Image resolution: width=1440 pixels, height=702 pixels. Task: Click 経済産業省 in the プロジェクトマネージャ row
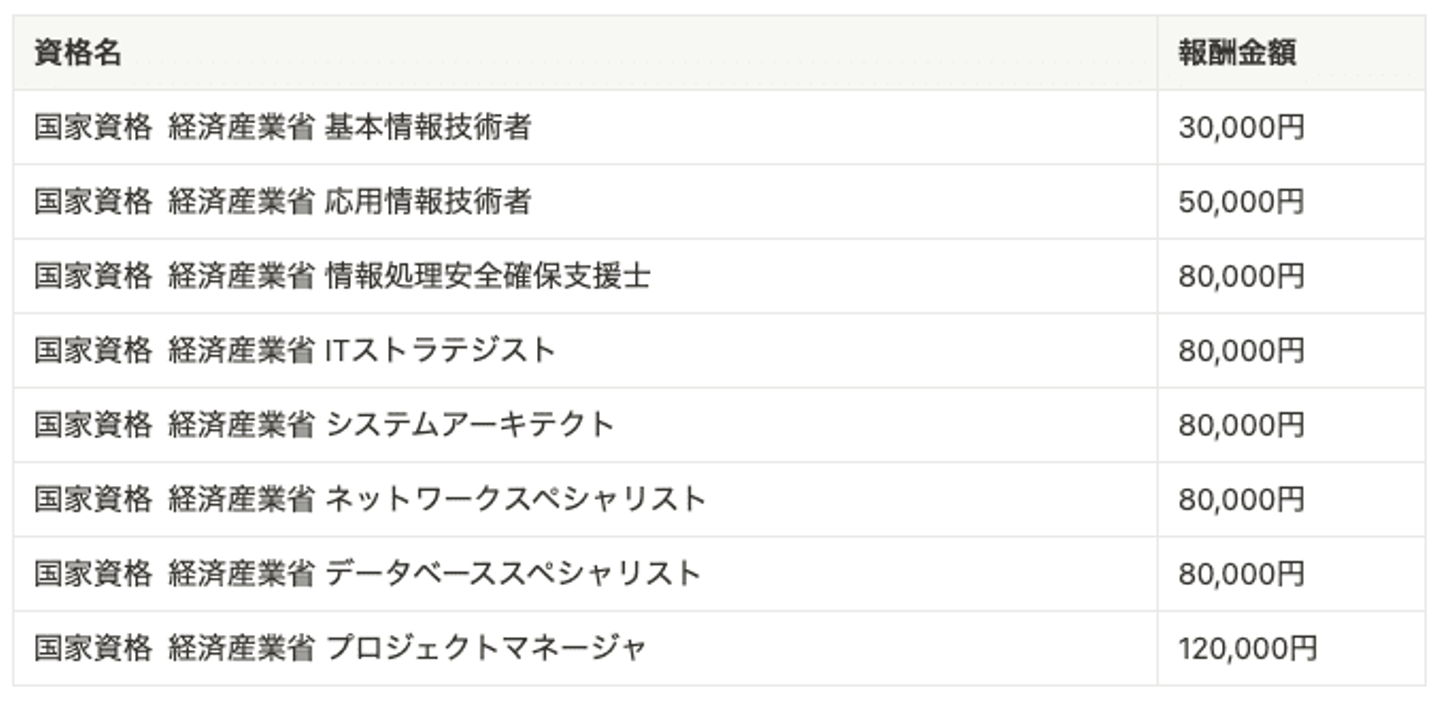click(241, 648)
